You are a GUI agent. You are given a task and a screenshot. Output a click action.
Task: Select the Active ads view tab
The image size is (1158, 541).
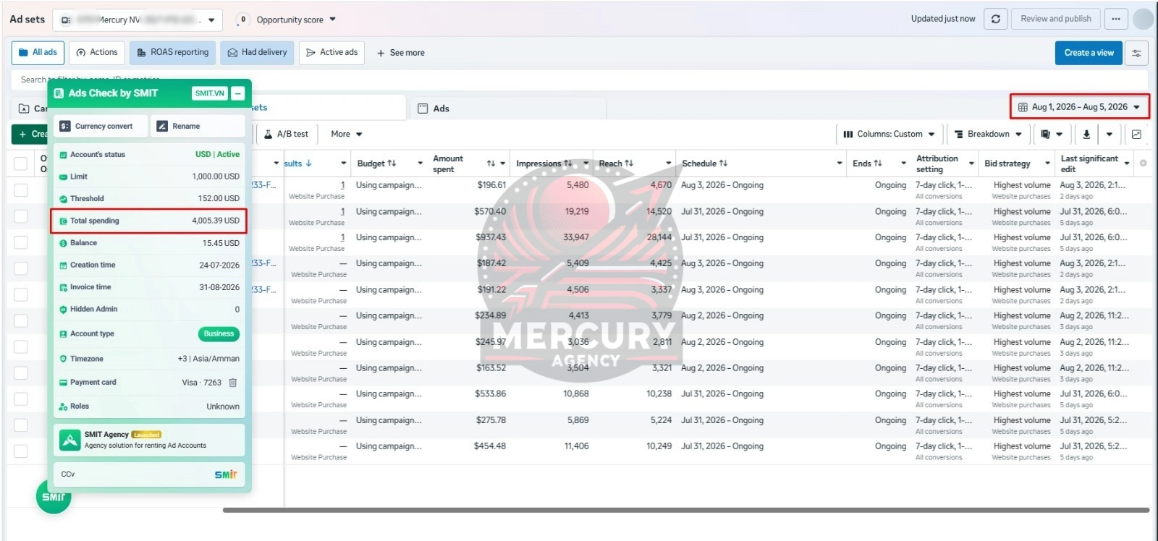[x=332, y=52]
